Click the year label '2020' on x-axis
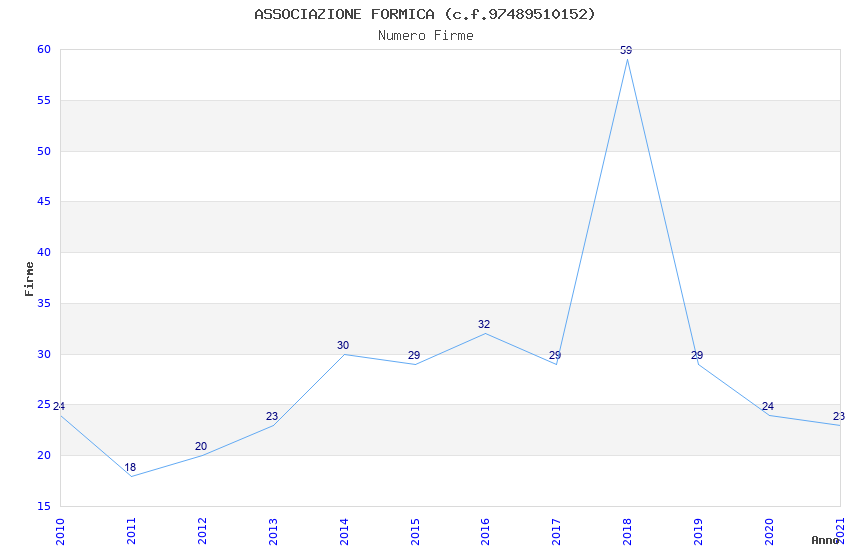Screen dimensions: 850x550 769,532
